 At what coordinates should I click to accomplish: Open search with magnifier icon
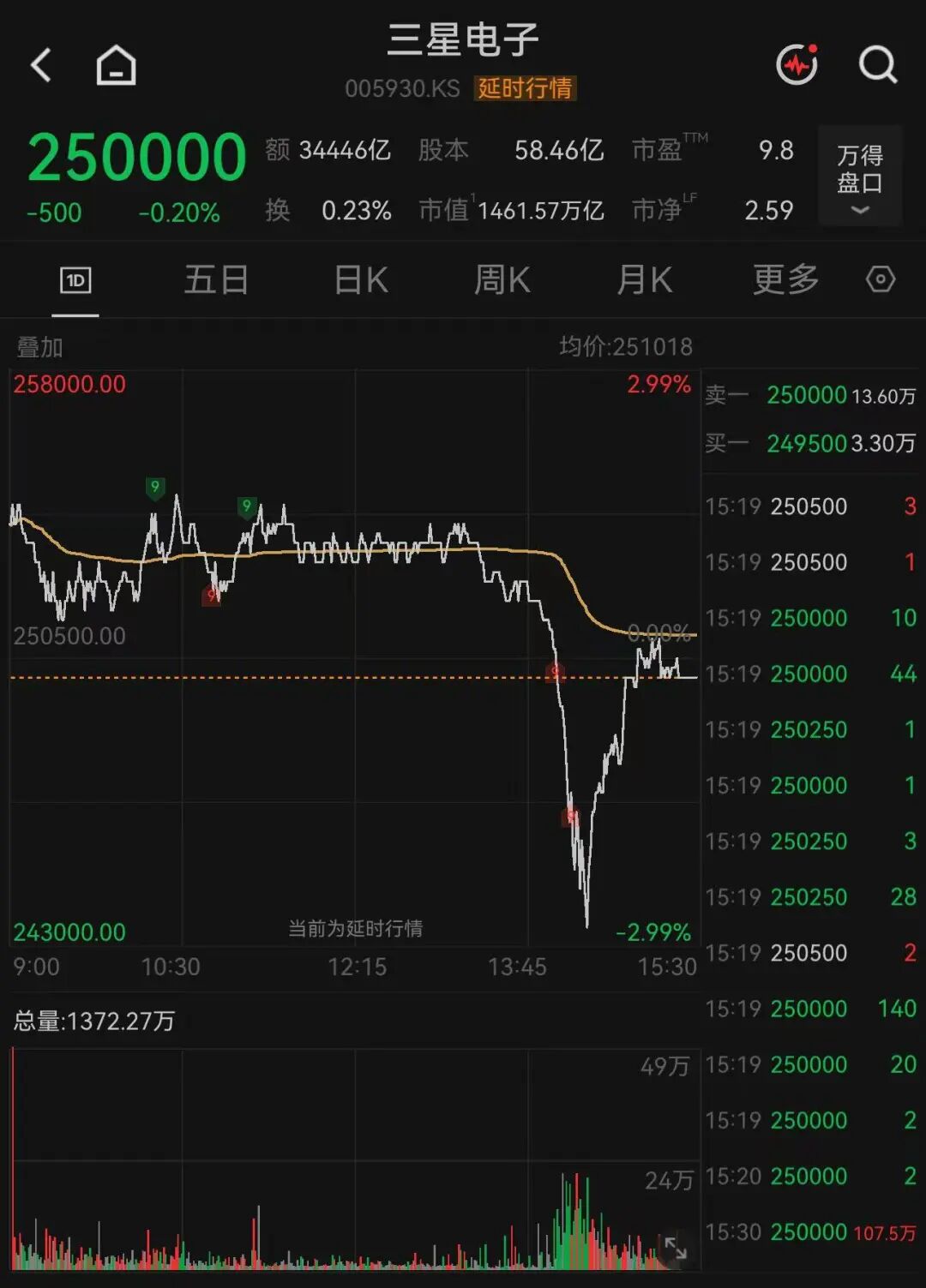[878, 64]
